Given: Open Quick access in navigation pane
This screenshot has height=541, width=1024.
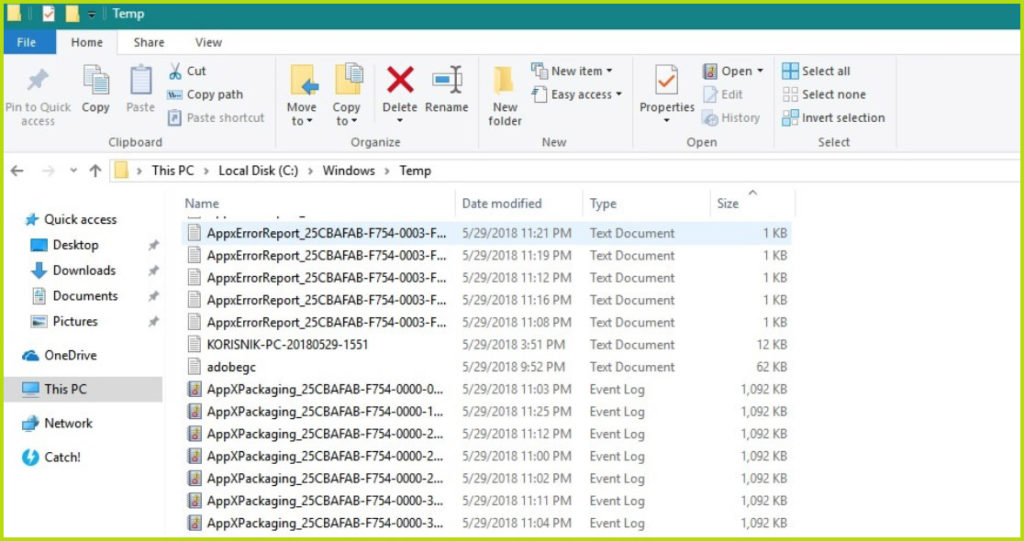Looking at the screenshot, I should pyautogui.click(x=71, y=220).
